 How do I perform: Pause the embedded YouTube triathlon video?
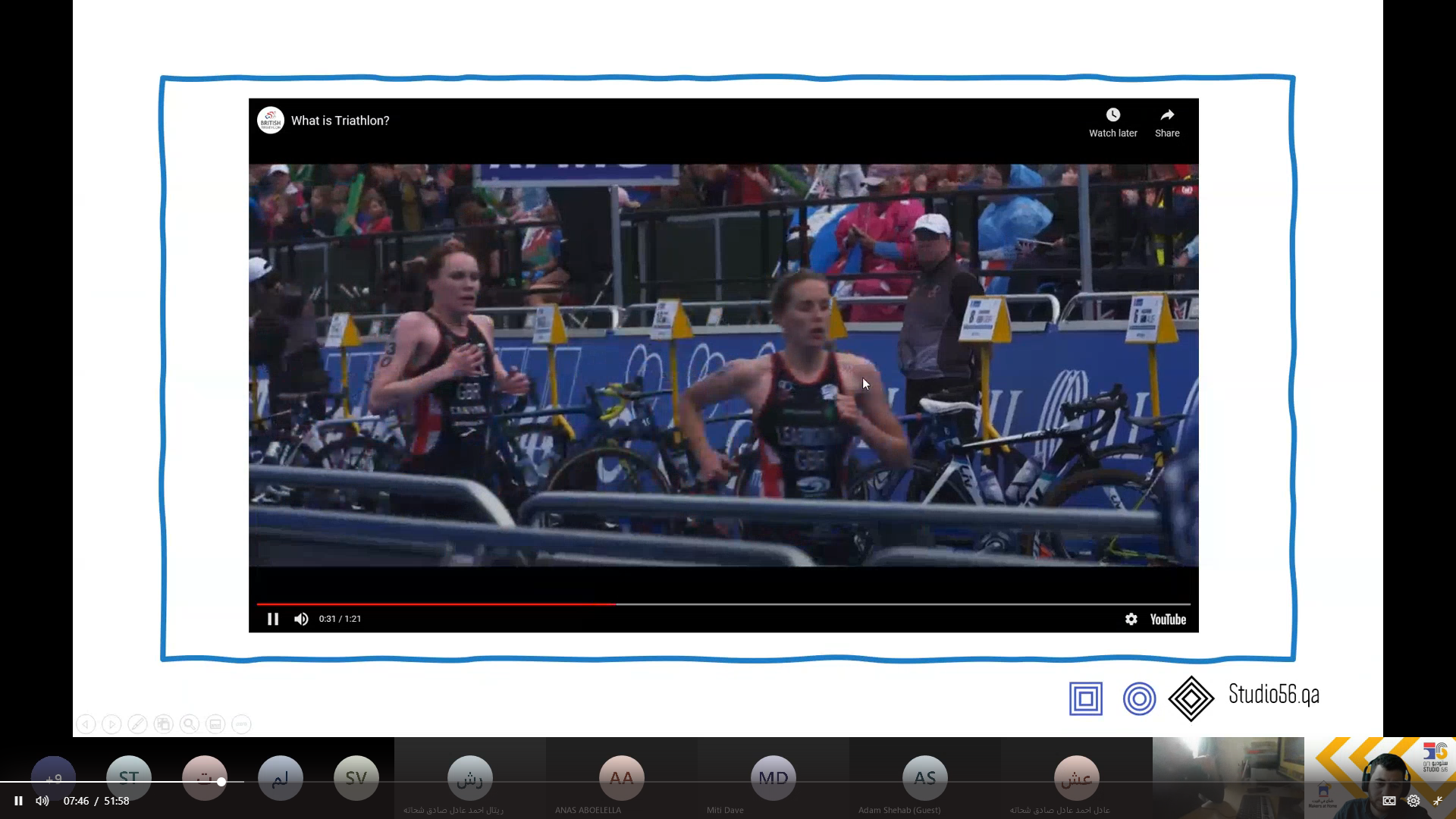pos(273,619)
